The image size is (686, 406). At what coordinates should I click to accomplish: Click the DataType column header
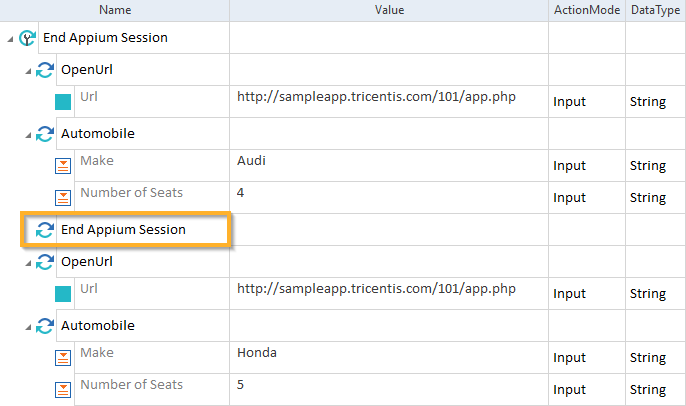tap(655, 10)
